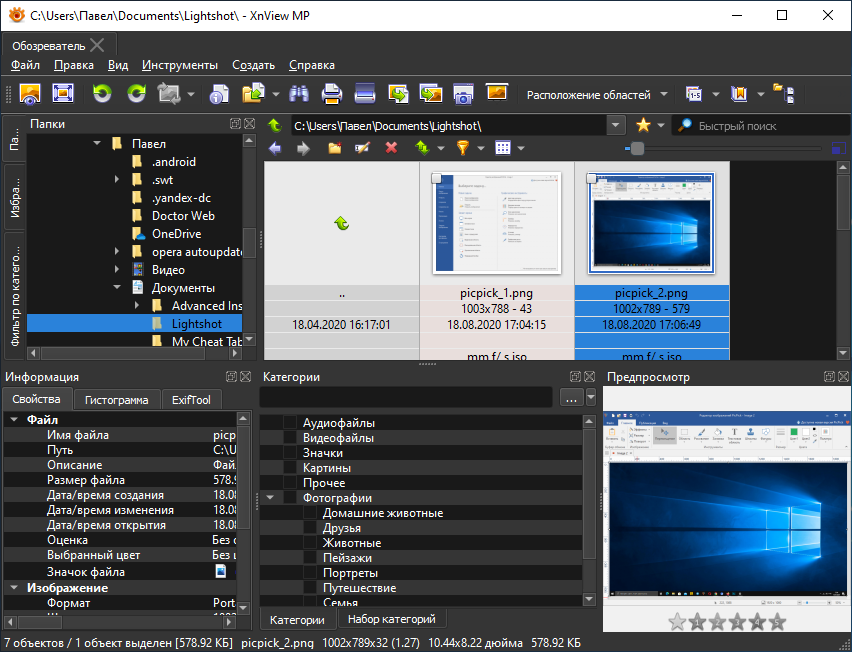Switch to the Гистограмма tab

[117, 400]
